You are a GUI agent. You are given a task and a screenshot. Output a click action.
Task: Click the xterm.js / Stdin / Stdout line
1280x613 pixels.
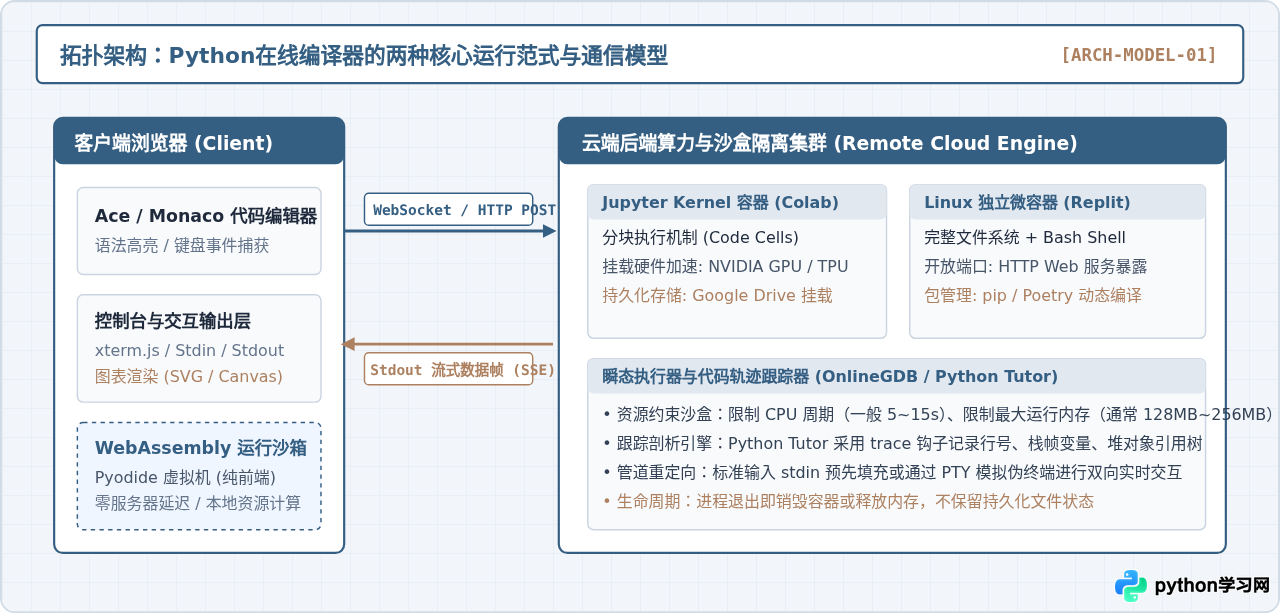[189, 350]
